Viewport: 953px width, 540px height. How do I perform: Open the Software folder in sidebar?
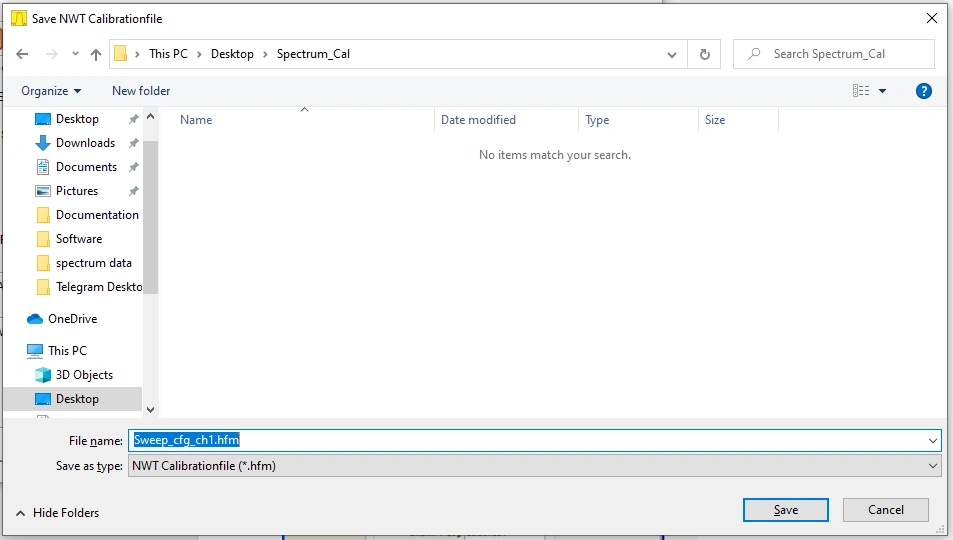tap(79, 239)
